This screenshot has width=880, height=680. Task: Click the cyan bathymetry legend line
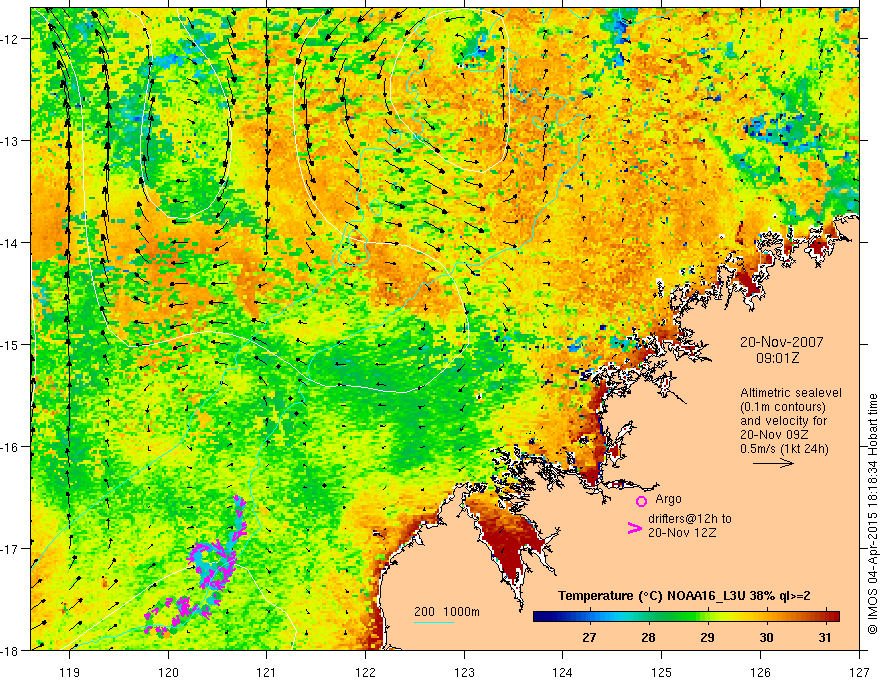(434, 622)
